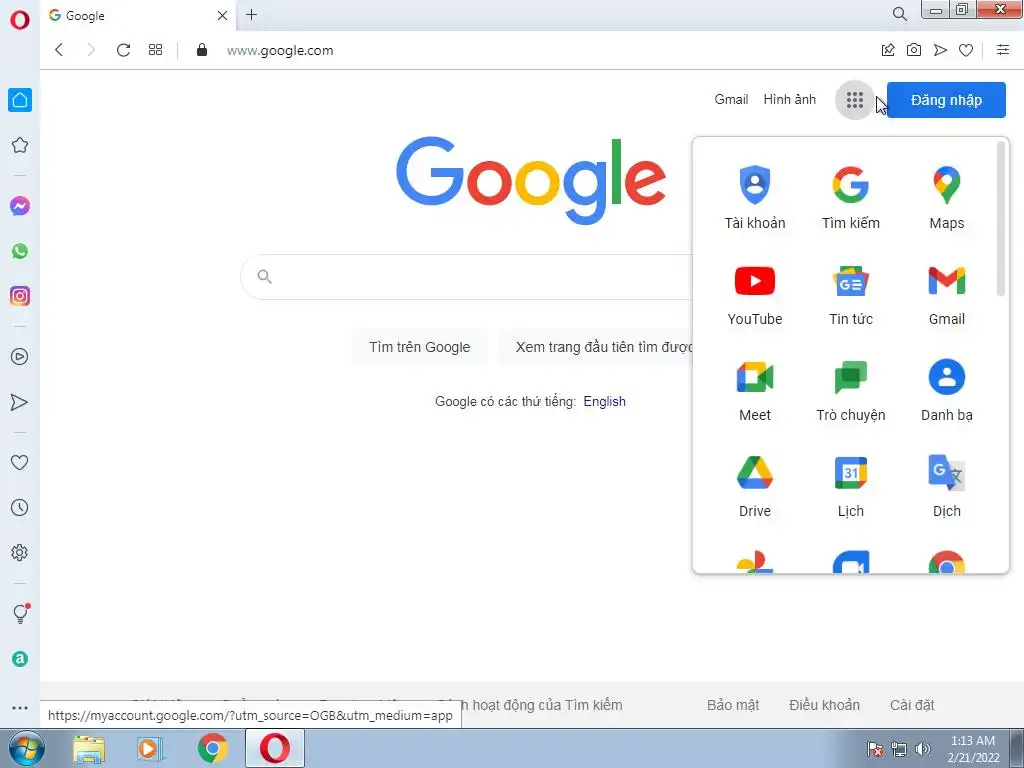Open the Opera main menu logo

[x=20, y=20]
